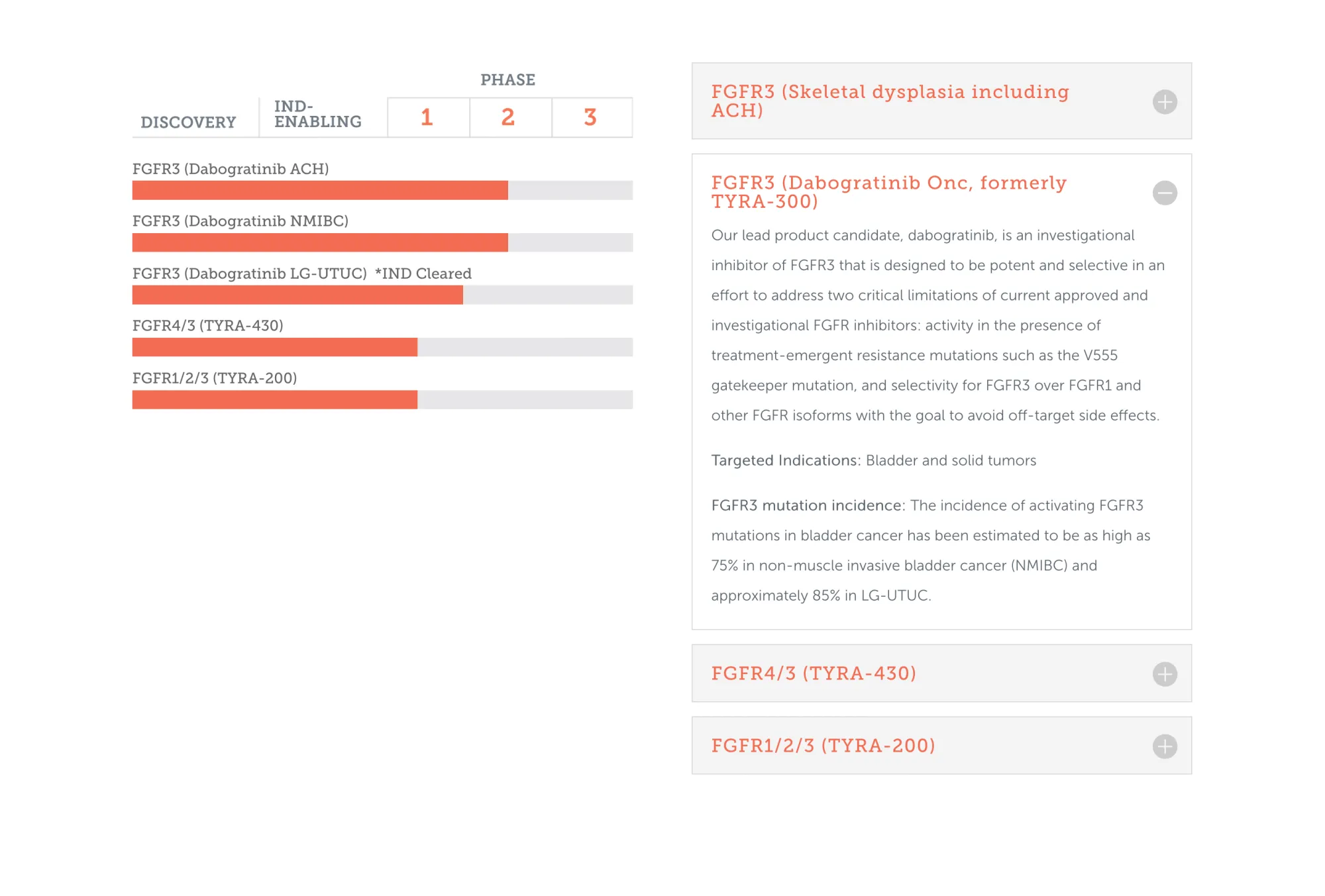The image size is (1325, 896).
Task: Expand the FGFR3 Skeletal dysplasia plus icon
Action: pyautogui.click(x=1164, y=102)
